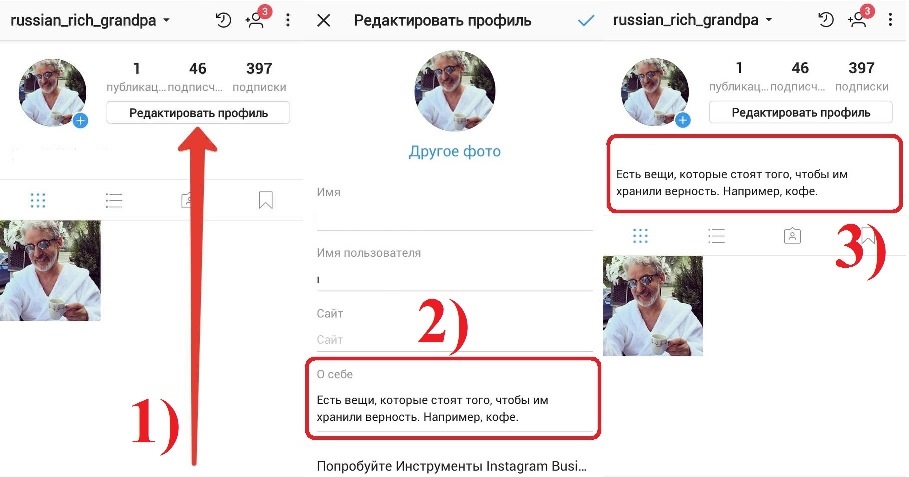
Task: Open Попробуйте Инструменты Instagram Business link
Action: [x=452, y=466]
